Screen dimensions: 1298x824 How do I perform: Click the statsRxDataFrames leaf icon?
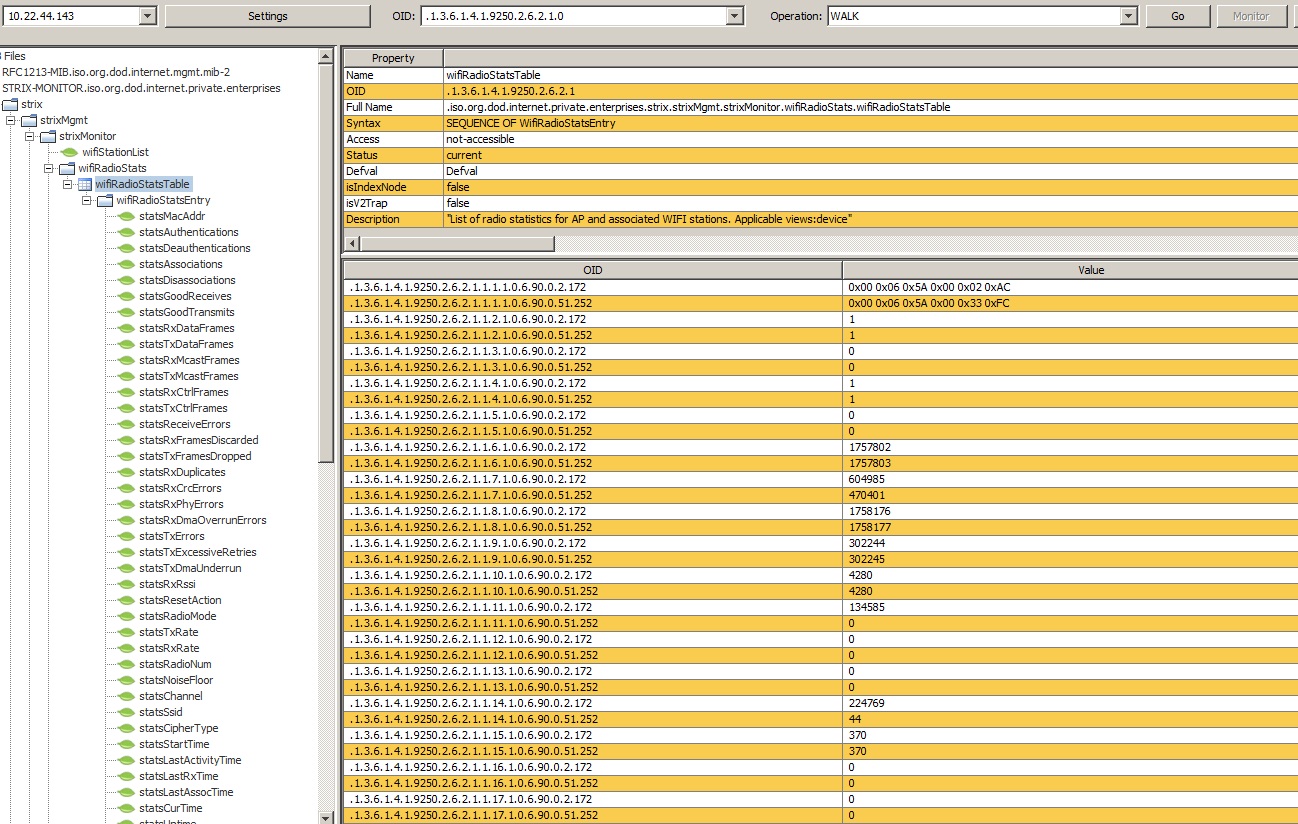[x=126, y=328]
